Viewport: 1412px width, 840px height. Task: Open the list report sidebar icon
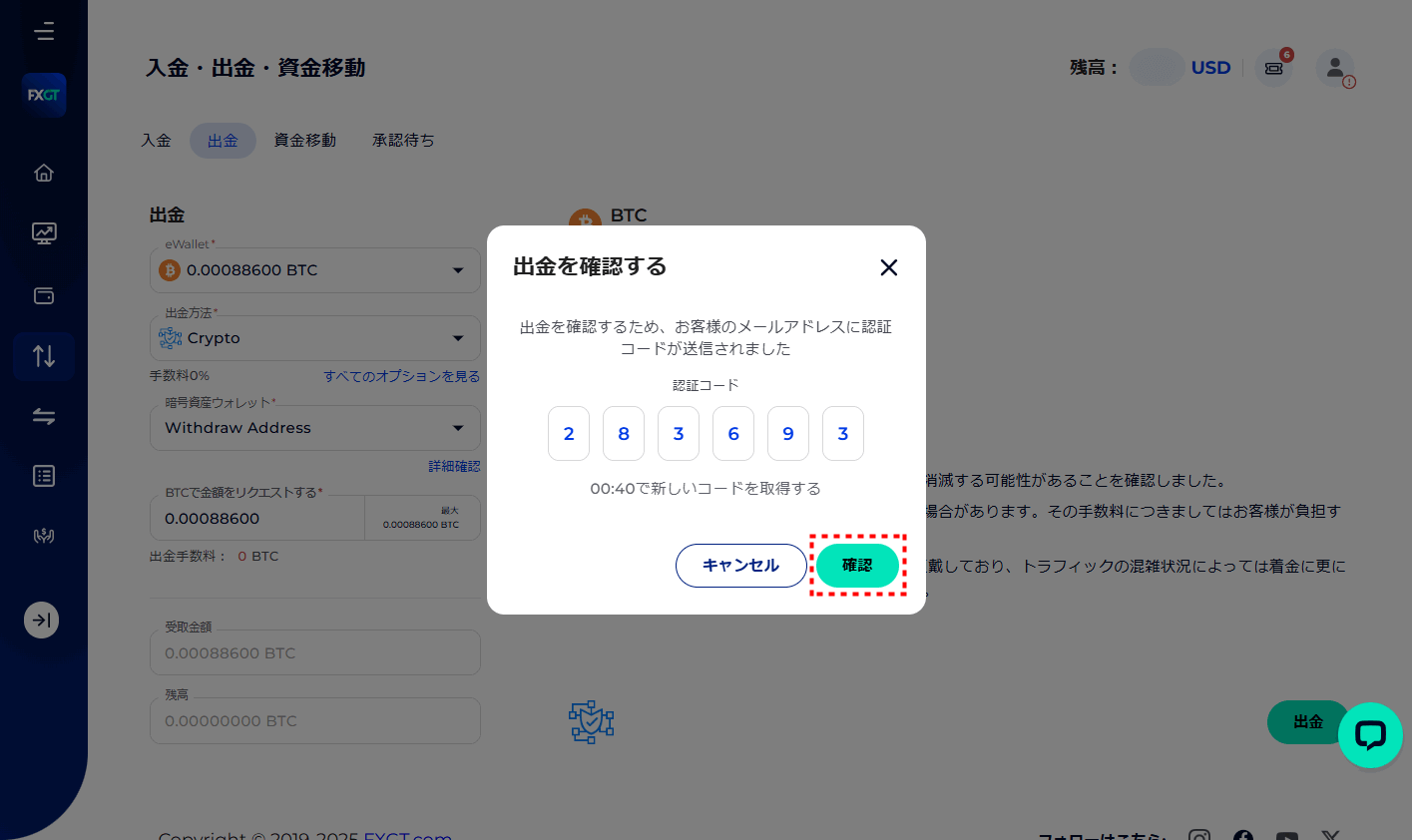[x=44, y=476]
